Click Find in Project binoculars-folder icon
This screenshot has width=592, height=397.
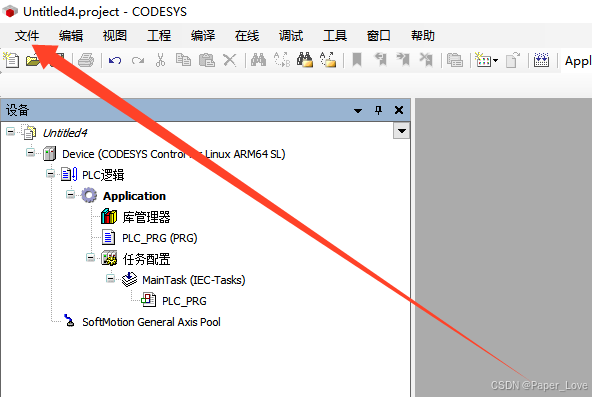click(305, 60)
